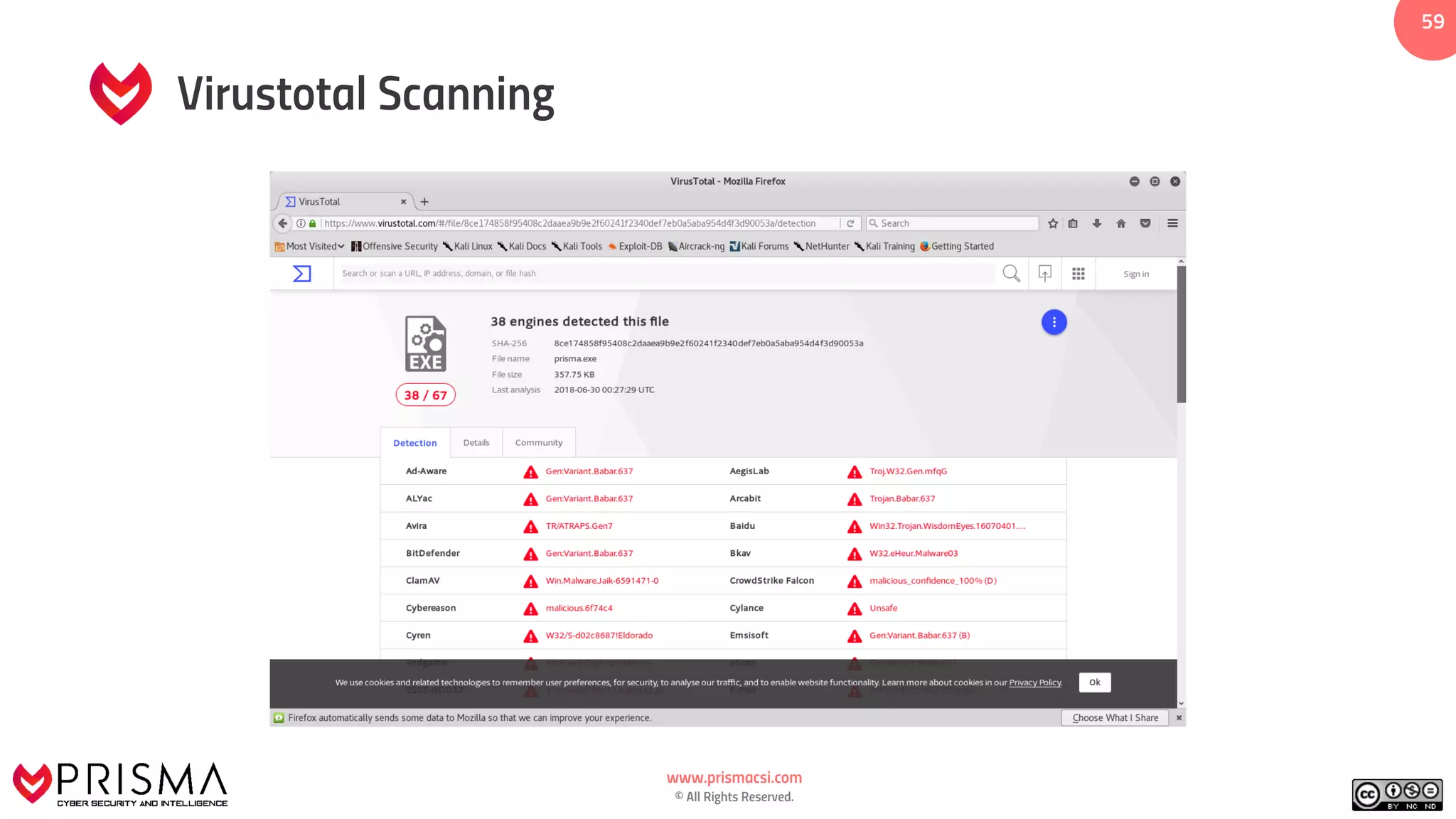Open the NetHunter bookmark

click(x=822, y=247)
